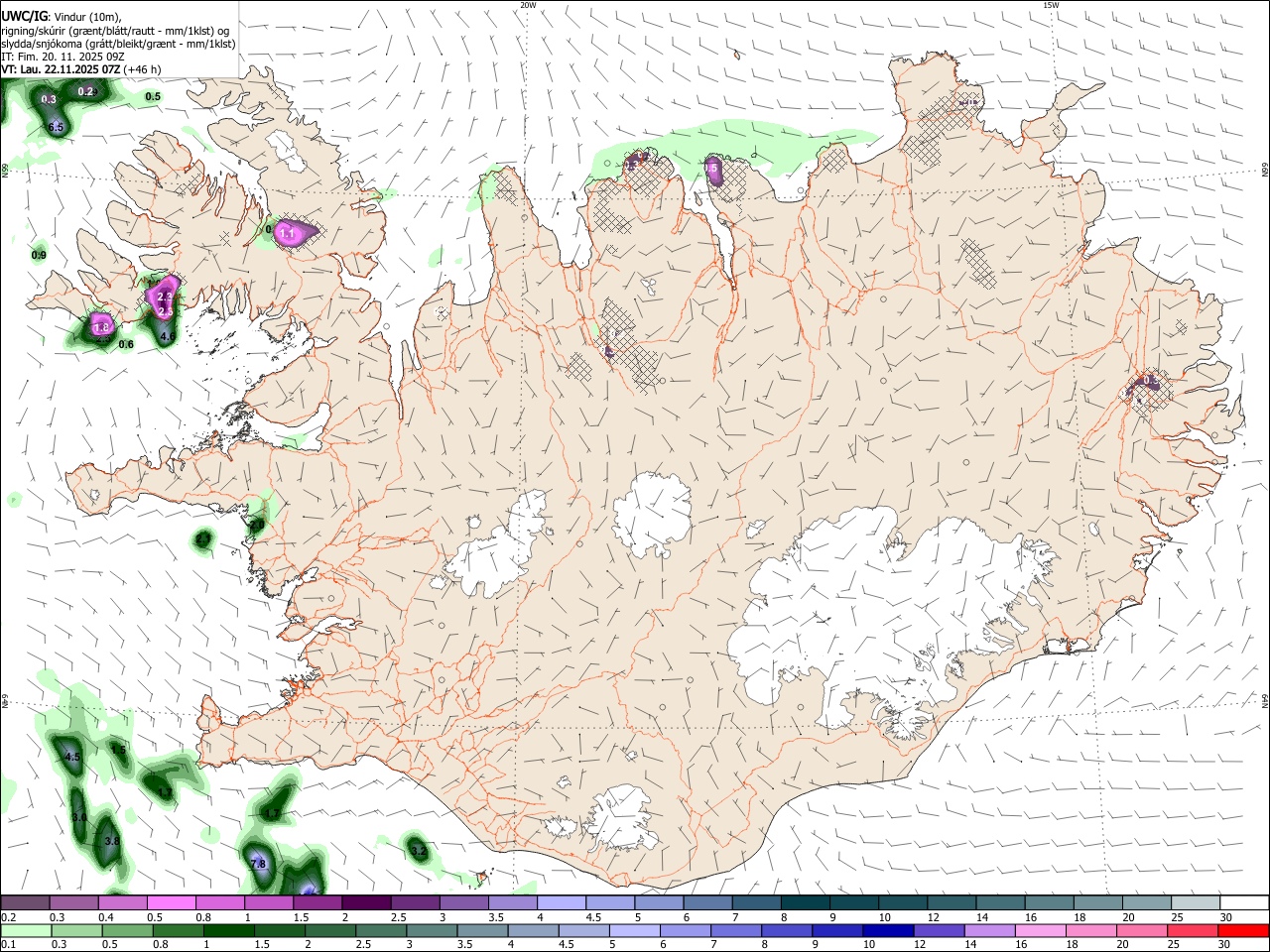The height and width of the screenshot is (952, 1270).
Task: Click the '1.1' value in the pink snow area
Action: point(289,234)
